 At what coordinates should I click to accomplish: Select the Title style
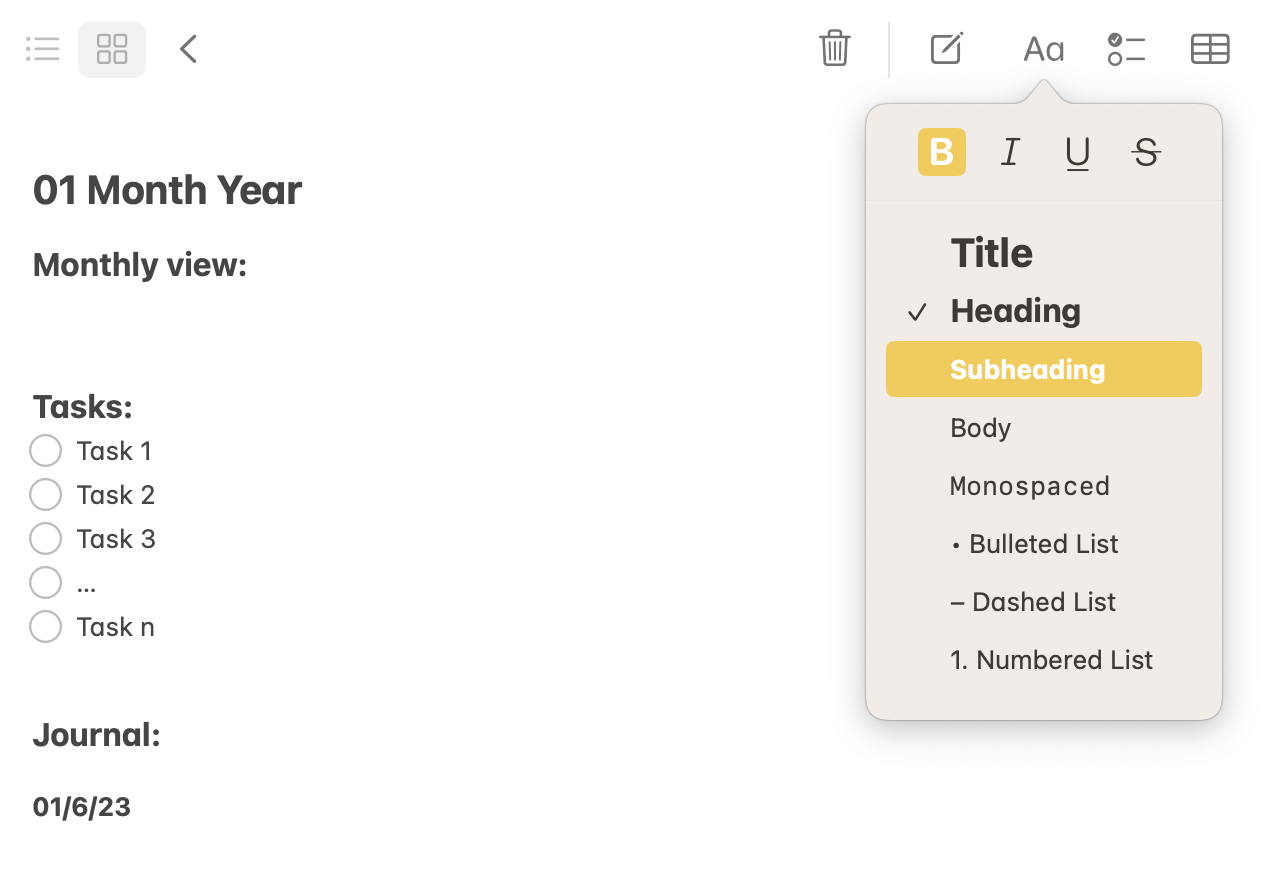[991, 253]
